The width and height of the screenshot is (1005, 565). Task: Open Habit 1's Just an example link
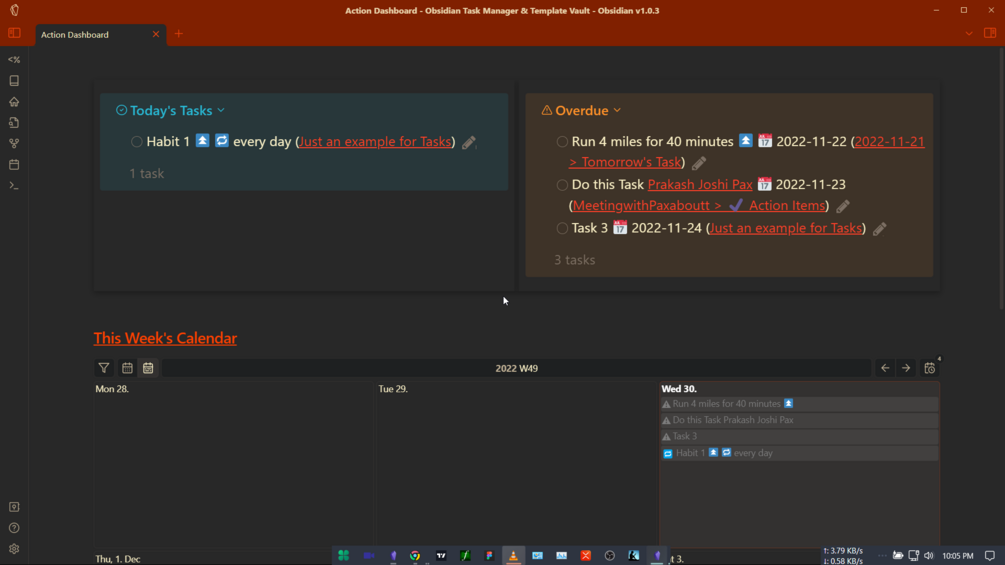pyautogui.click(x=375, y=142)
